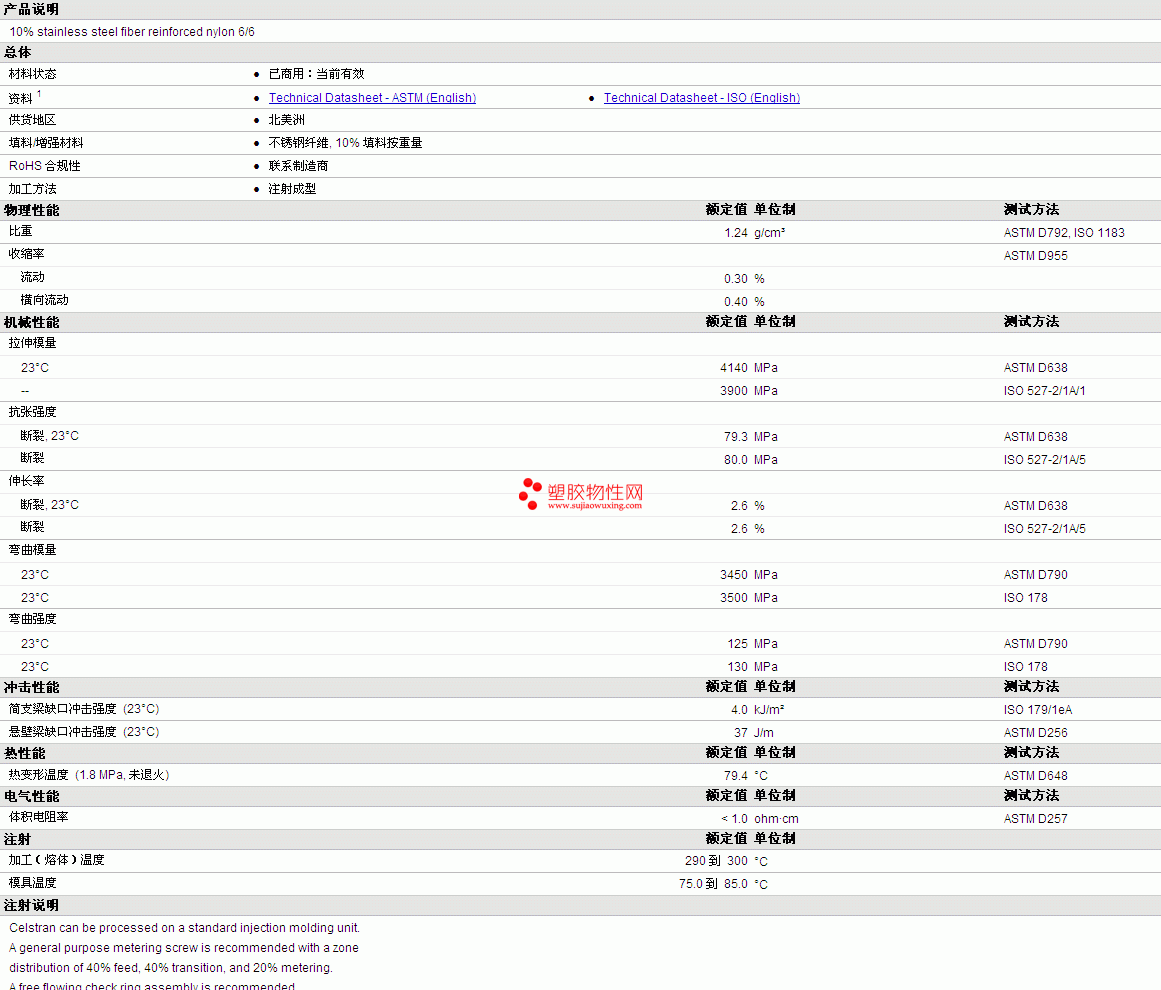Click the mold temperature range '75.0 到 85.0'
This screenshot has width=1161, height=990.
coord(713,883)
